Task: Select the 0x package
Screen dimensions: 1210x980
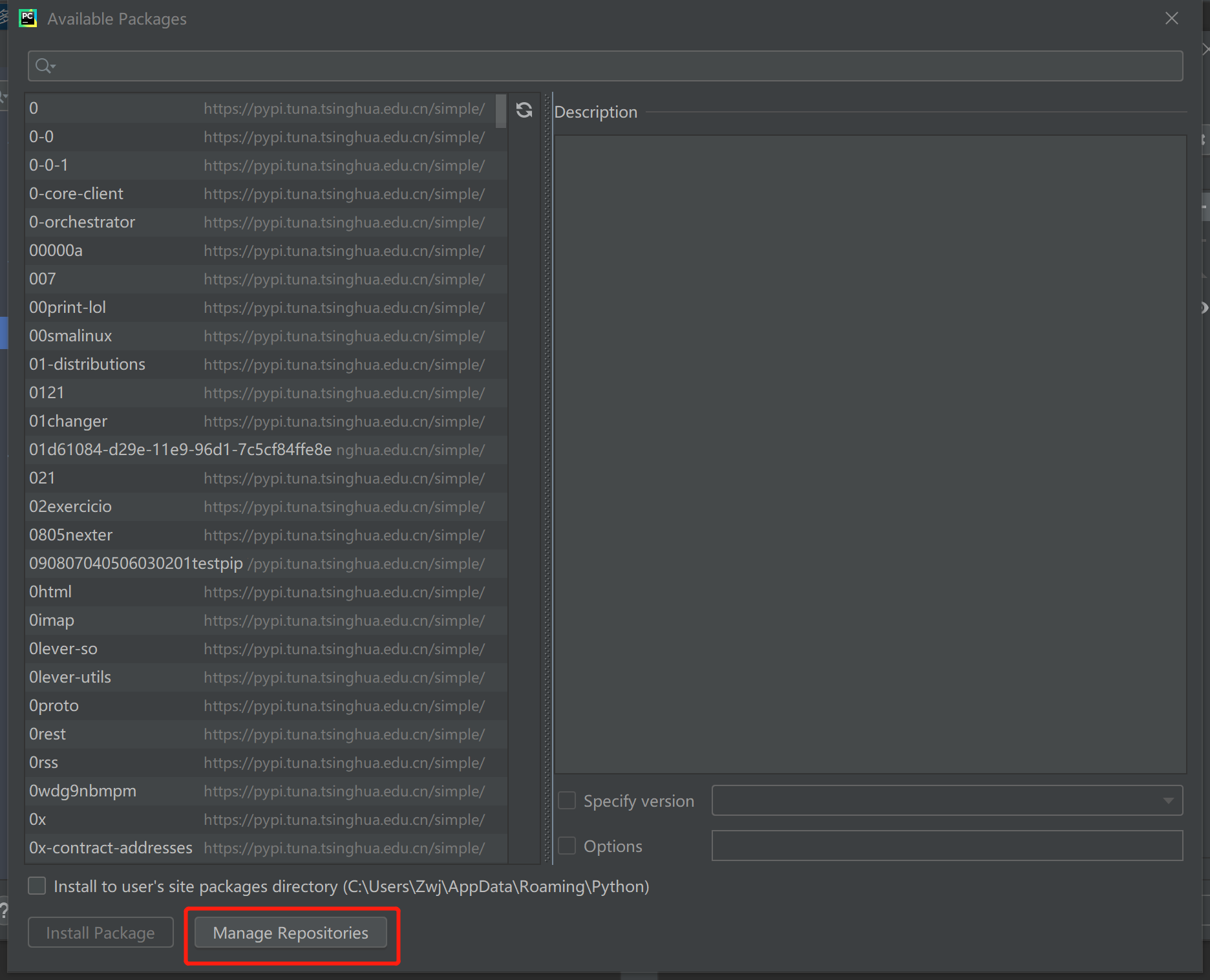Action: [266, 820]
